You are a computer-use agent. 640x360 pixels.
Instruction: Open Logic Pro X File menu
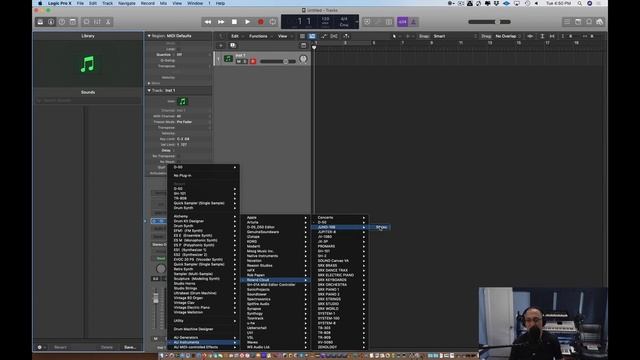click(x=80, y=3)
